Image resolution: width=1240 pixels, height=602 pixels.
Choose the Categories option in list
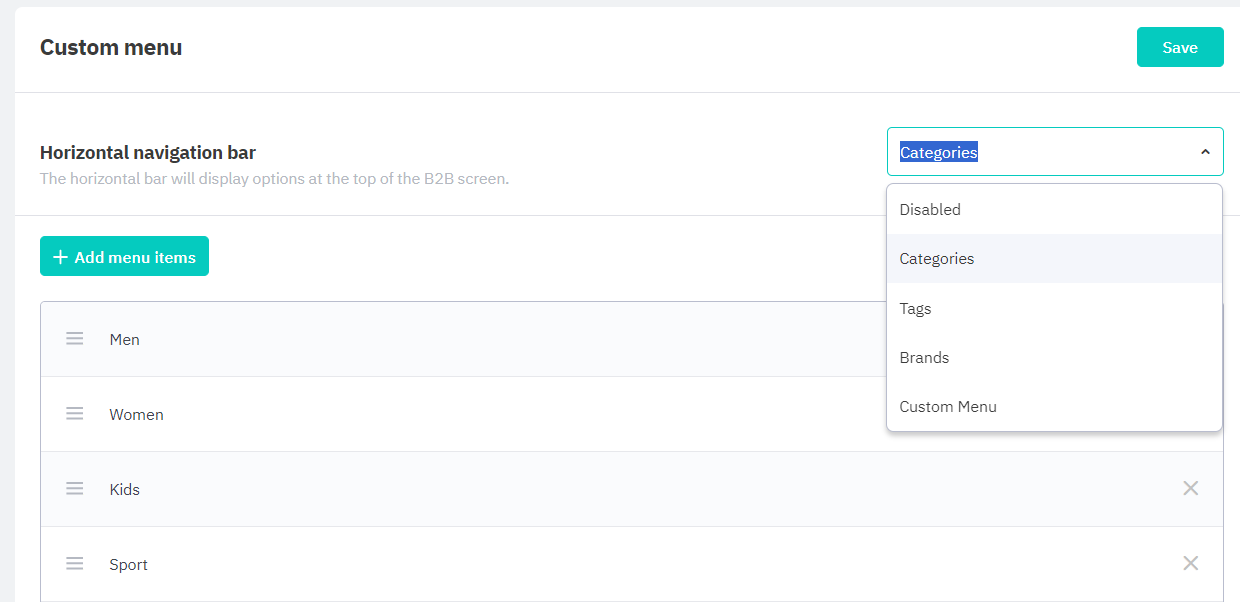coord(937,259)
